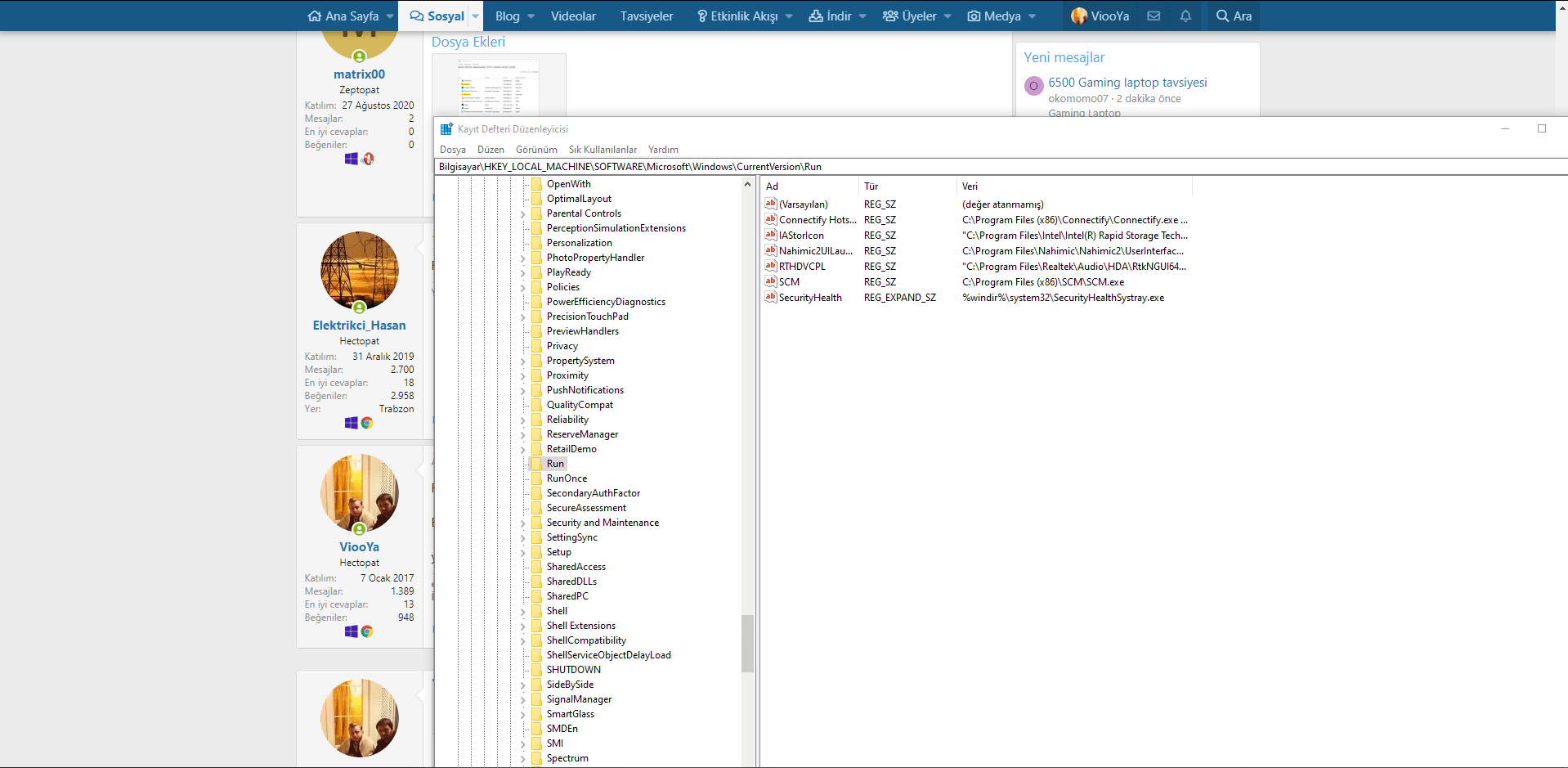Open the matrix00 user profile link
This screenshot has width=1568, height=768.
tap(359, 74)
